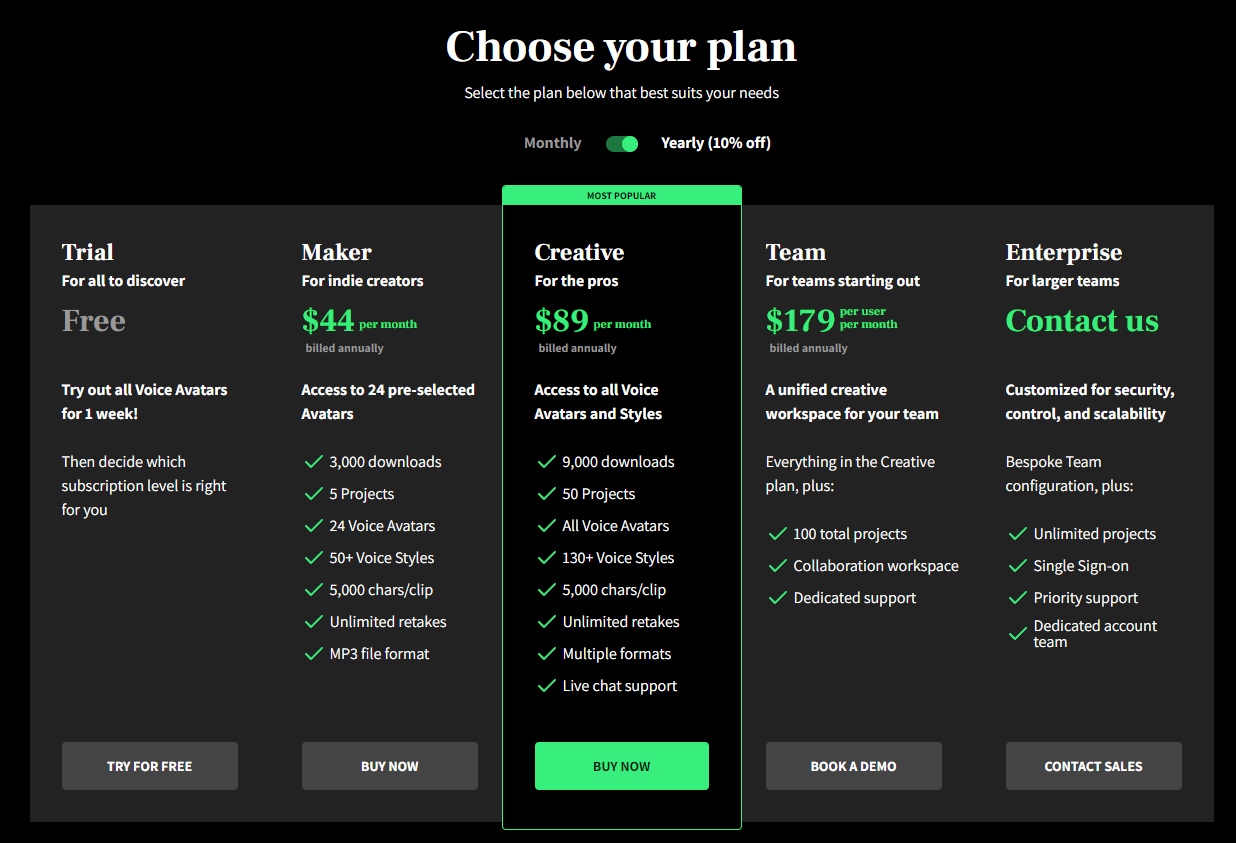This screenshot has height=843, width=1236.
Task: Click the checkmark beside Single Sign-on
Action: click(1018, 566)
